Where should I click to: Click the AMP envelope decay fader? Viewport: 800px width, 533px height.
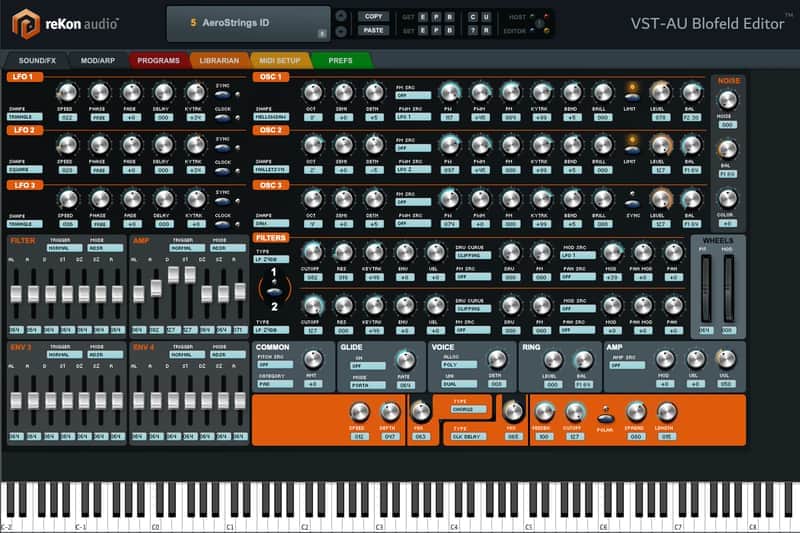173,274
